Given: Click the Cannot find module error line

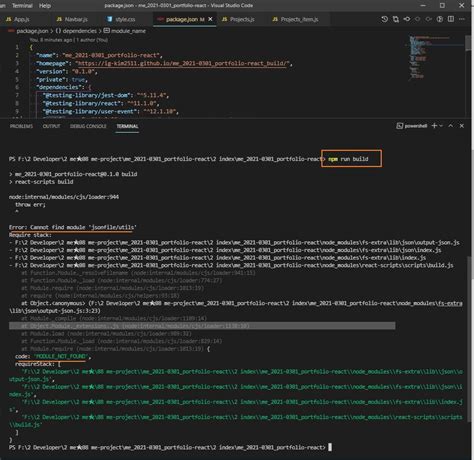Looking at the screenshot, I should tap(73, 227).
